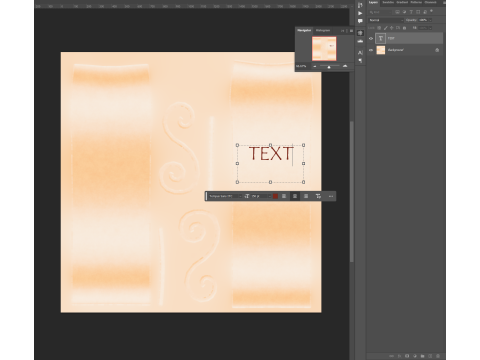Zoom in with large mountains button

(345, 66)
